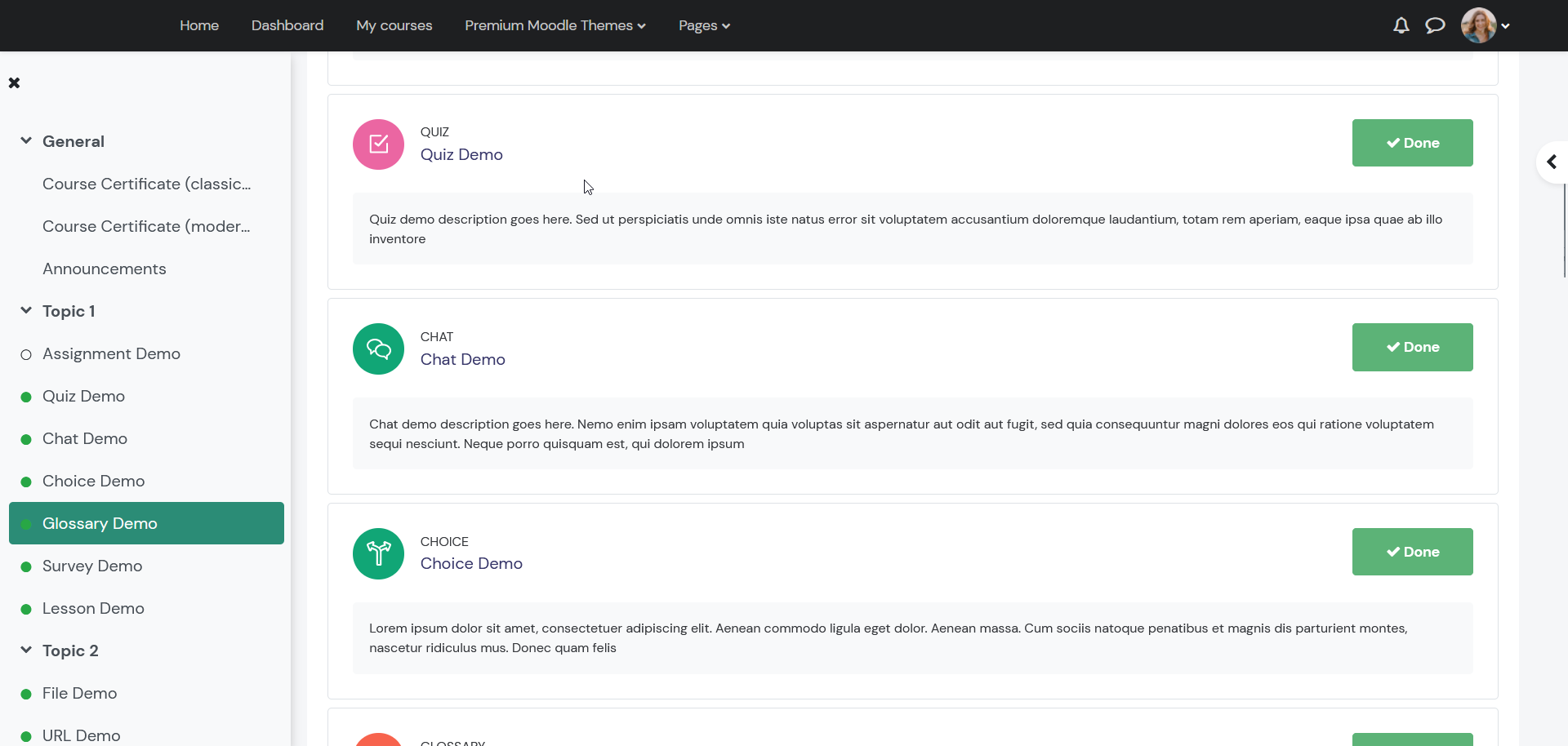Click the green Choice activity icon
Image resolution: width=1568 pixels, height=746 pixels.
[x=378, y=553]
